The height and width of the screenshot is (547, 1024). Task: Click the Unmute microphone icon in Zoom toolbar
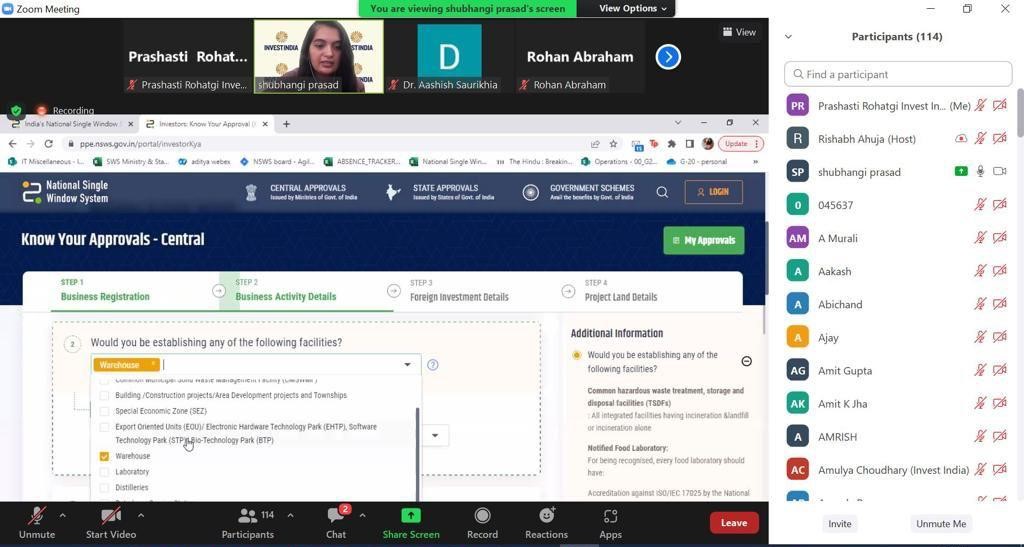(36, 516)
